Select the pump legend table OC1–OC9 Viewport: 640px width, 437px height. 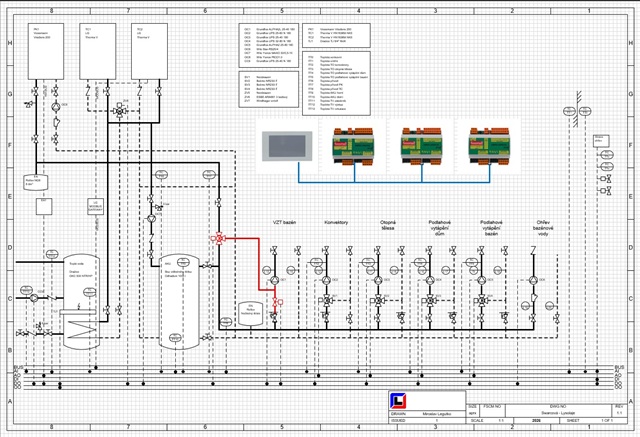click(269, 45)
